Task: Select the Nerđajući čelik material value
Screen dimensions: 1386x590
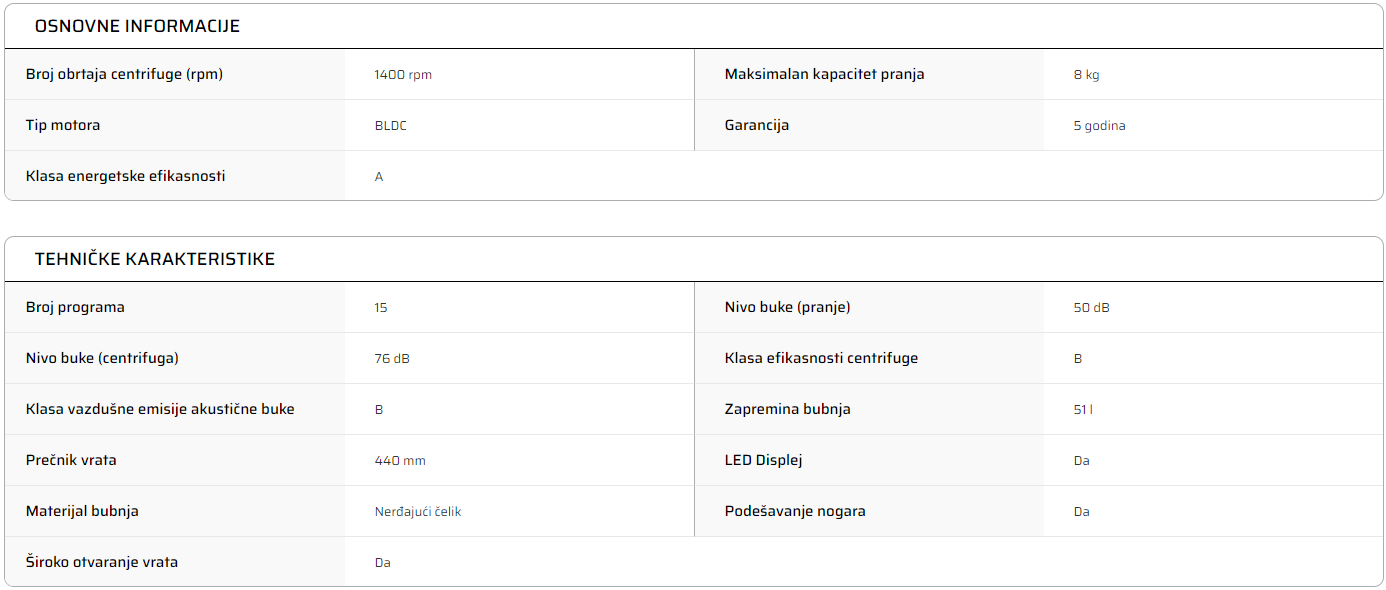Action: click(418, 512)
